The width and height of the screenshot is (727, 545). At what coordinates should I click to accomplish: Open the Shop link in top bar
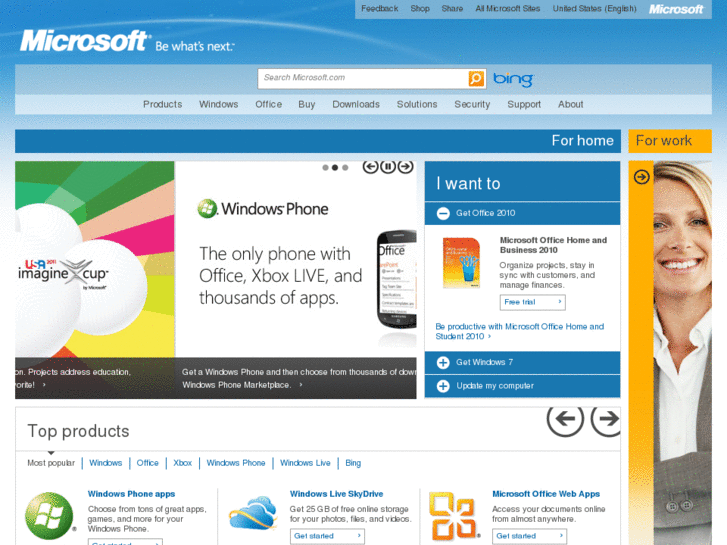(x=420, y=9)
